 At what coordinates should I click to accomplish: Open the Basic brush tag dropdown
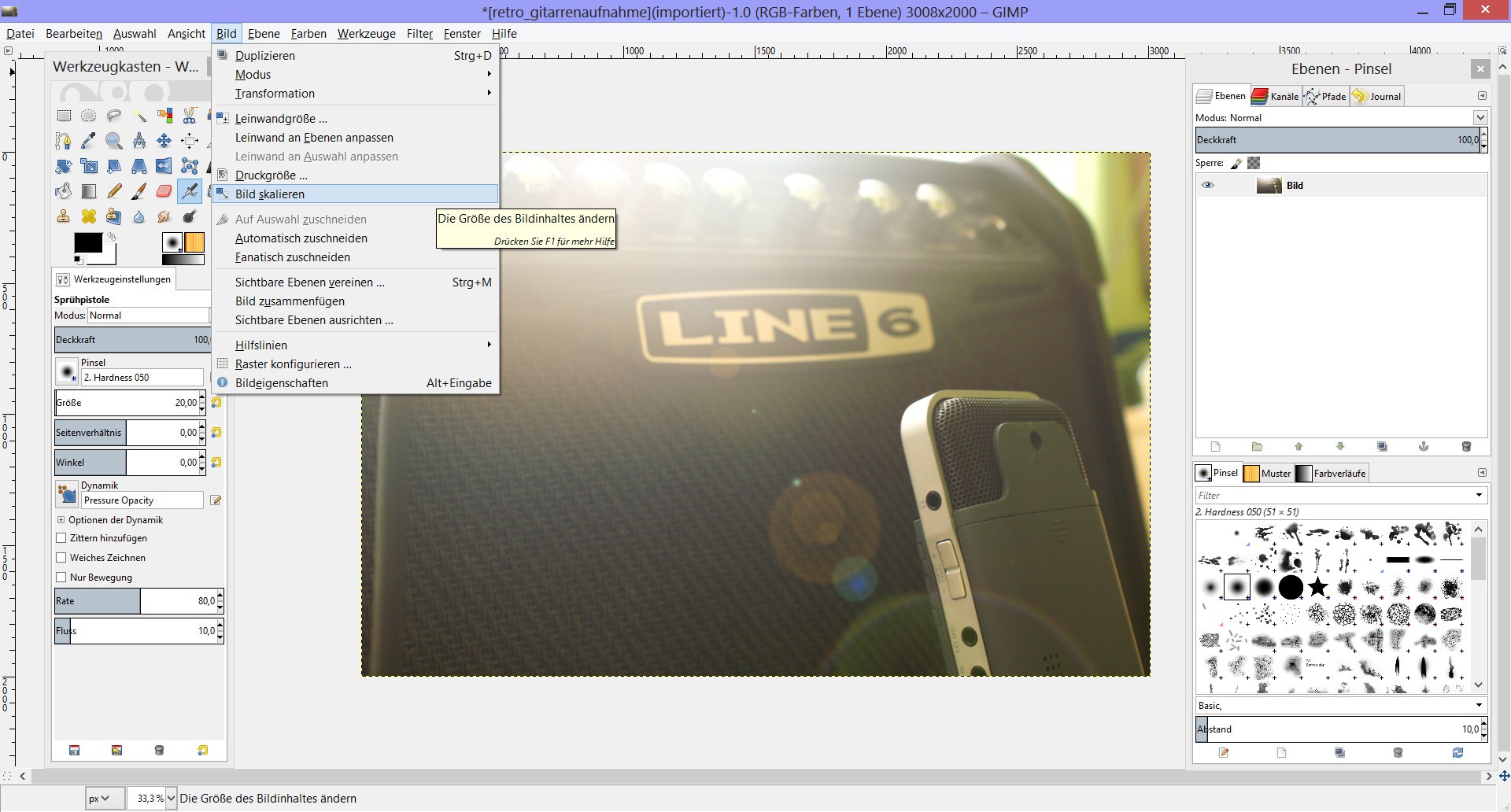click(1341, 706)
